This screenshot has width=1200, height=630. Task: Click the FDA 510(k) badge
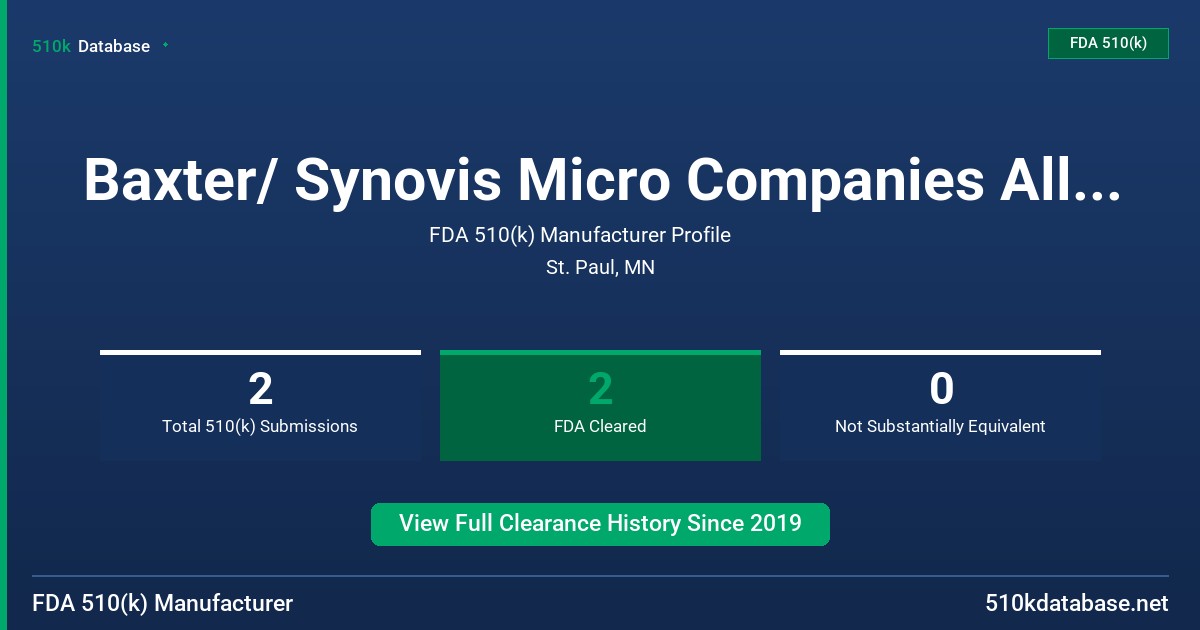point(1108,43)
